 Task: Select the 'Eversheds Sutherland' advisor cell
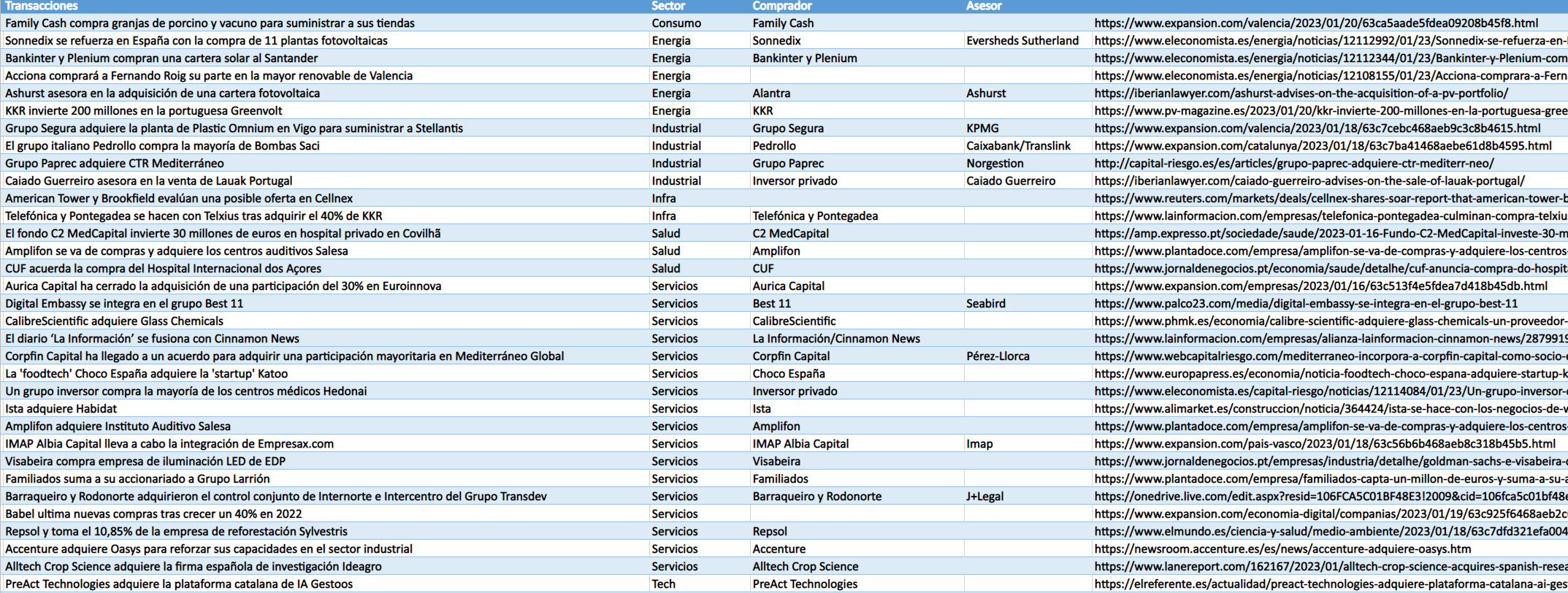pos(1028,41)
